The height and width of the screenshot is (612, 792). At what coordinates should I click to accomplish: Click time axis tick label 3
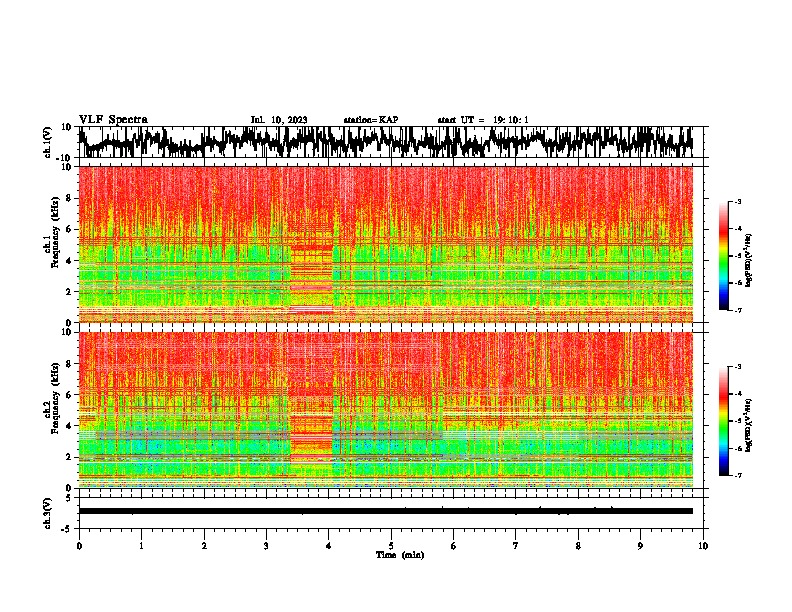[x=266, y=546]
